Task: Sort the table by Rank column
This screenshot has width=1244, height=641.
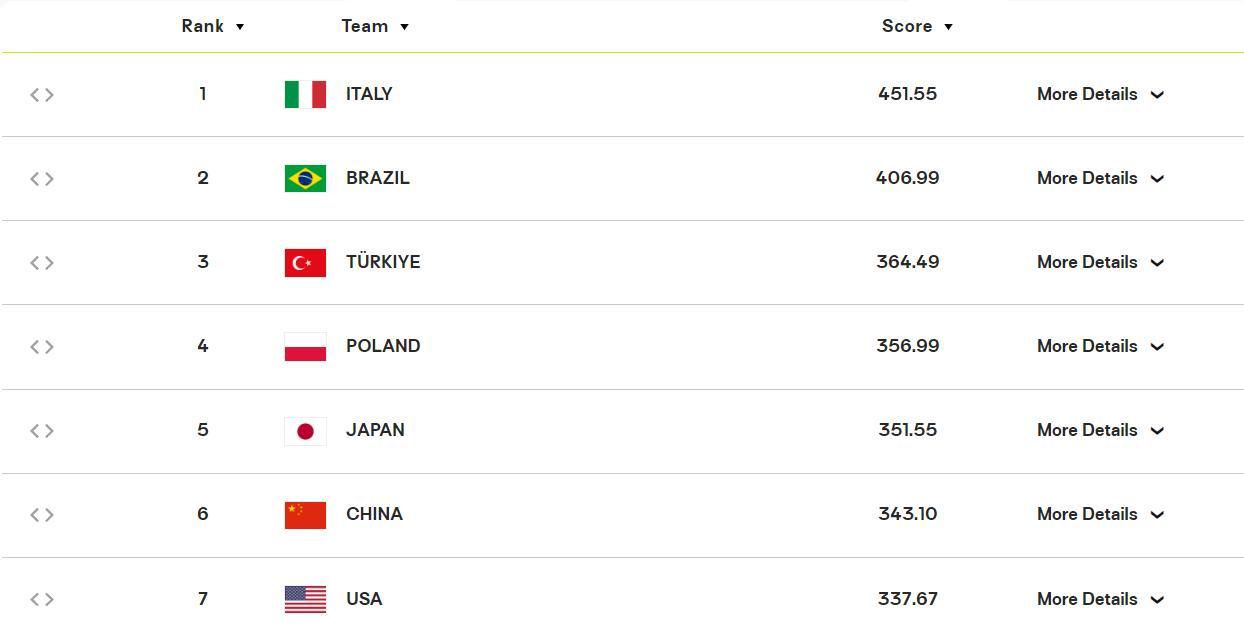Action: 212,26
